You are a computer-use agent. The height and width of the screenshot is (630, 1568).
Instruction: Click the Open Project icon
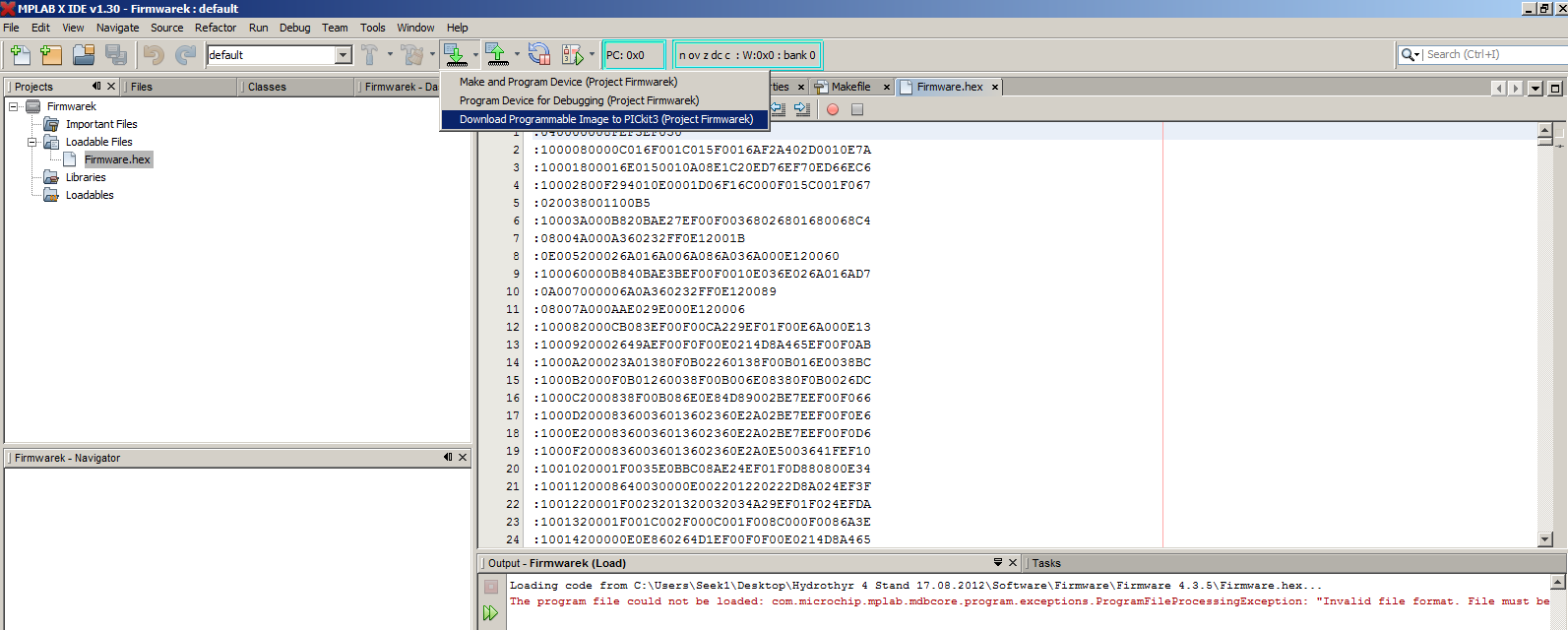84,55
